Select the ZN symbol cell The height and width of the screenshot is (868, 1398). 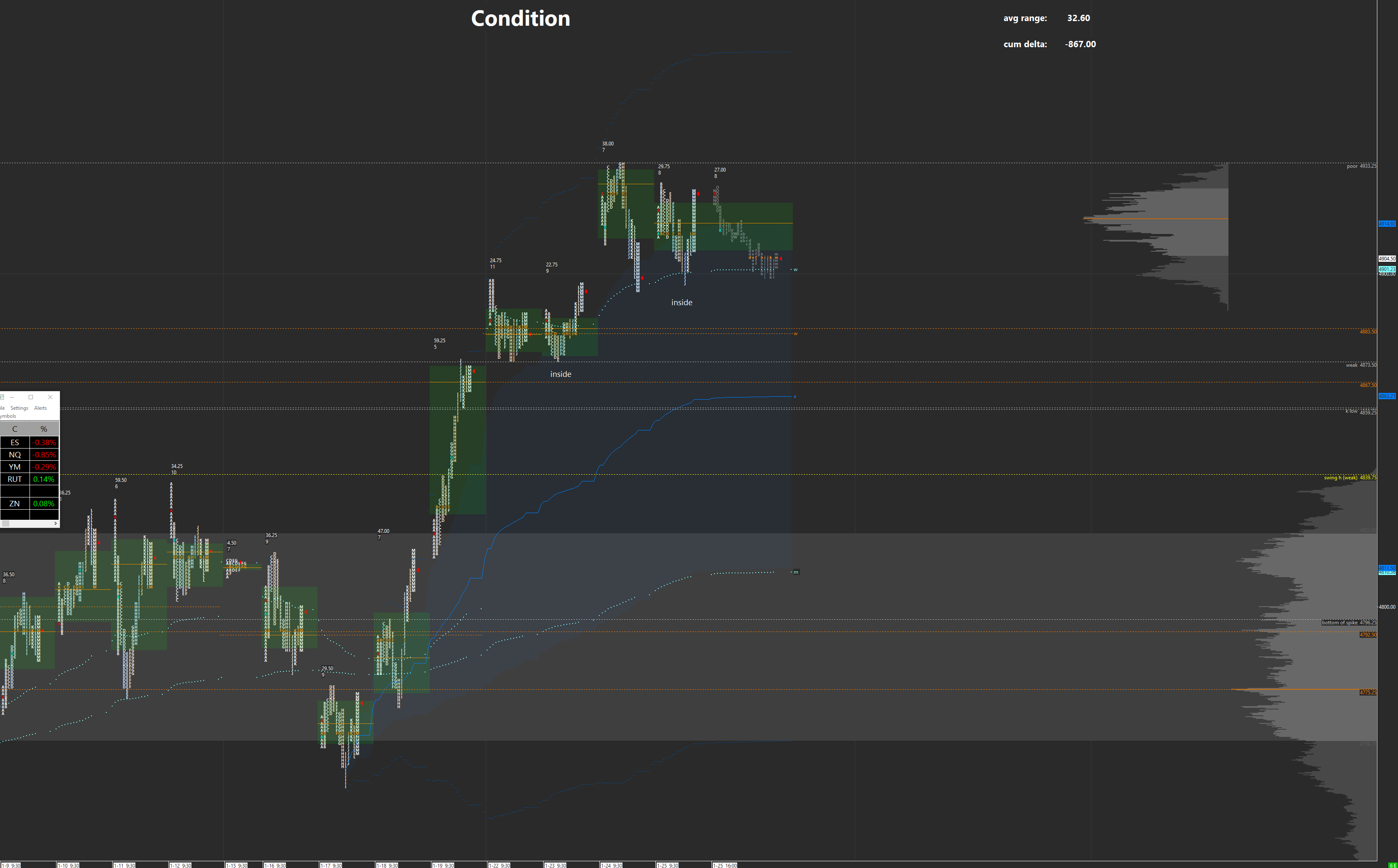pos(15,503)
